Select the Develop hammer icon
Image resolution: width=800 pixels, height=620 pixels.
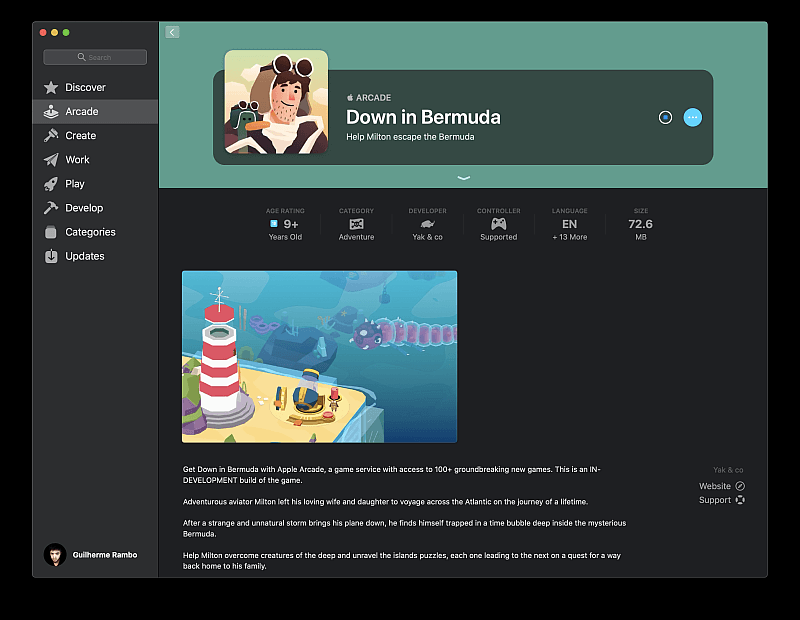[x=51, y=208]
